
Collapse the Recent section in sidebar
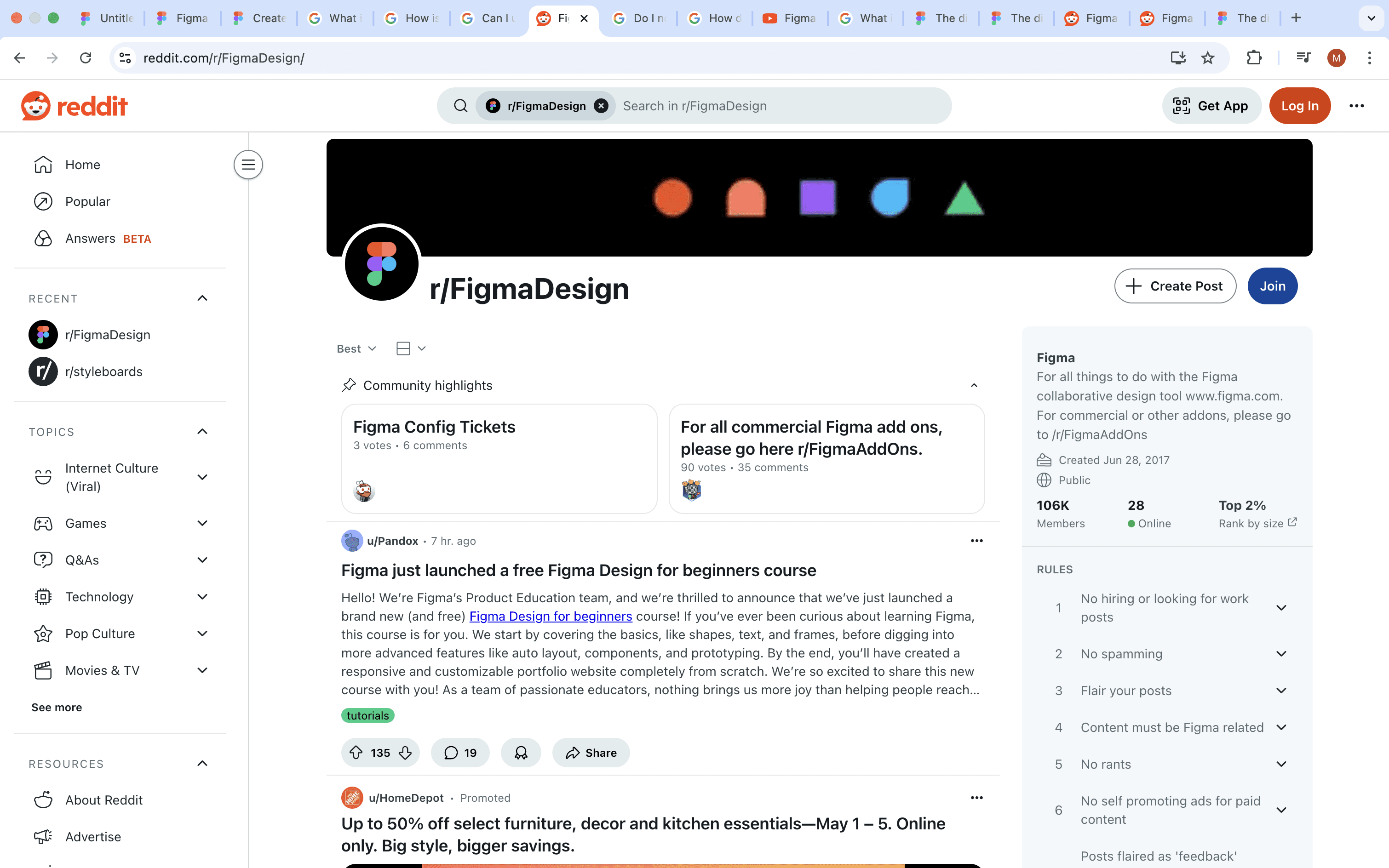click(x=202, y=298)
